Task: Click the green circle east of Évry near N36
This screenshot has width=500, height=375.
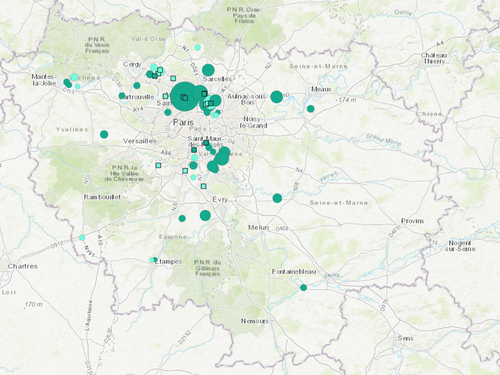Action: [277, 198]
